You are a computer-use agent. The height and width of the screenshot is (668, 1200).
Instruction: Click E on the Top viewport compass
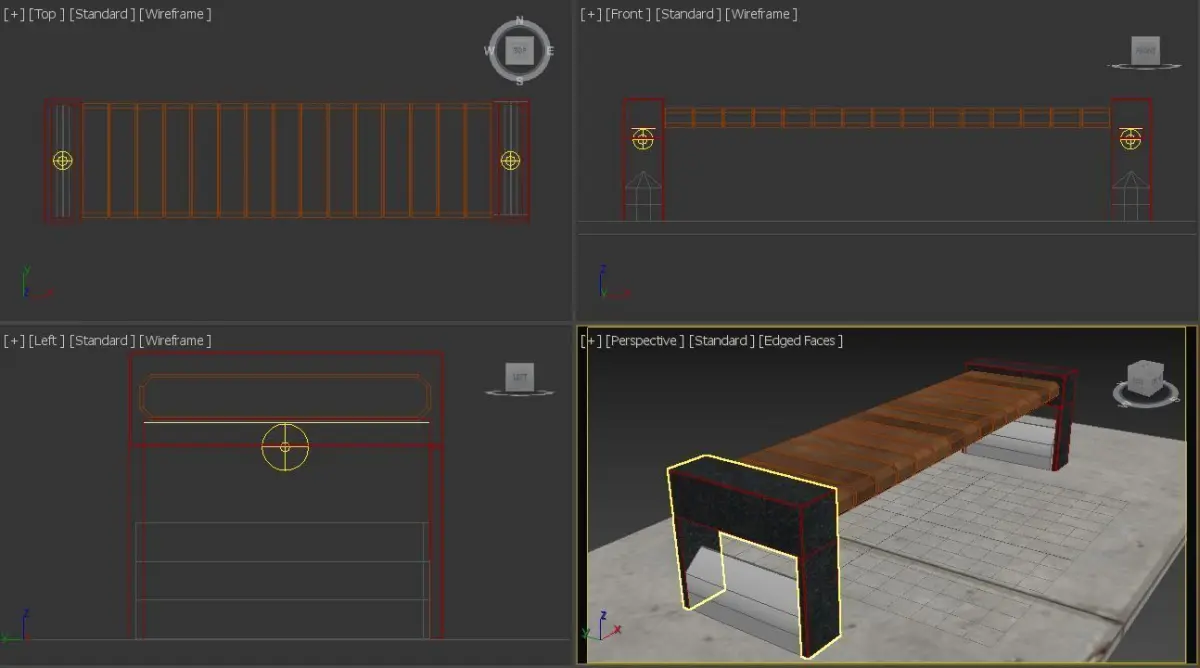click(550, 51)
